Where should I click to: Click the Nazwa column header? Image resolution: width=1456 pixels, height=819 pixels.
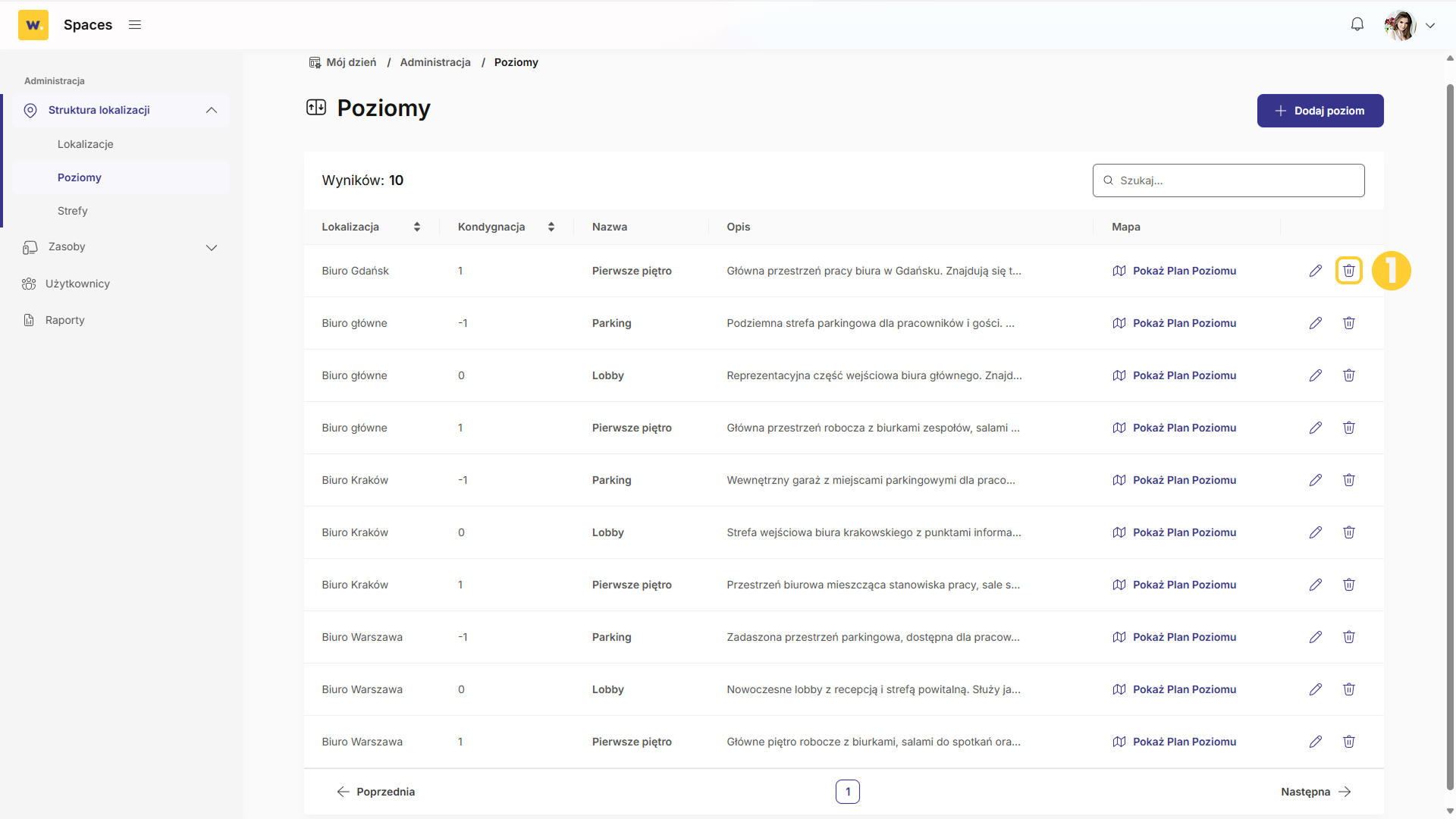[610, 227]
